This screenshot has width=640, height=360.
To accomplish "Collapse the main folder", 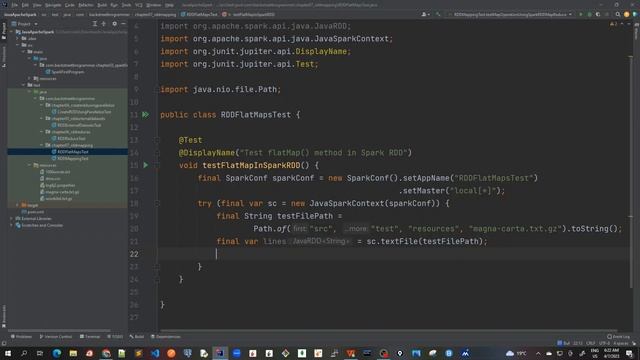I will (x=24, y=52).
